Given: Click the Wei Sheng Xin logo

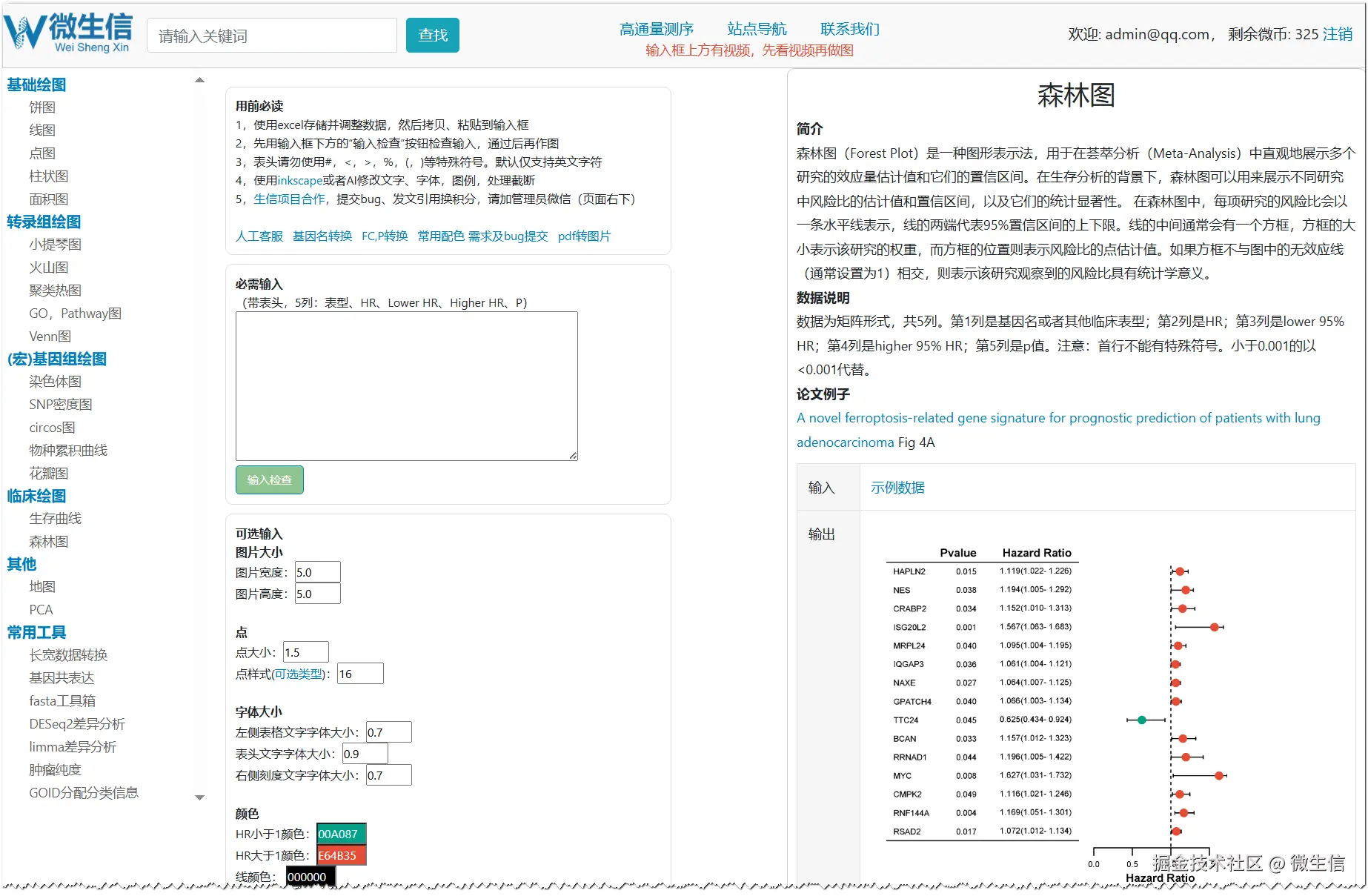Looking at the screenshot, I should click(x=68, y=33).
